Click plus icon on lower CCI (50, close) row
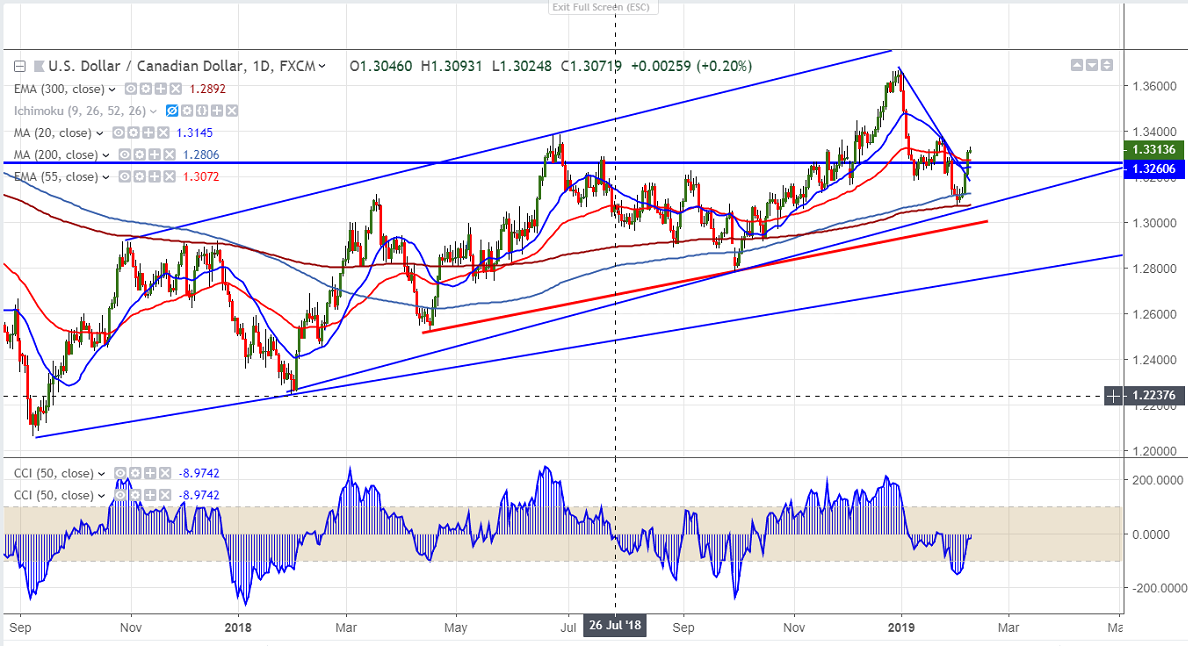 point(150,495)
